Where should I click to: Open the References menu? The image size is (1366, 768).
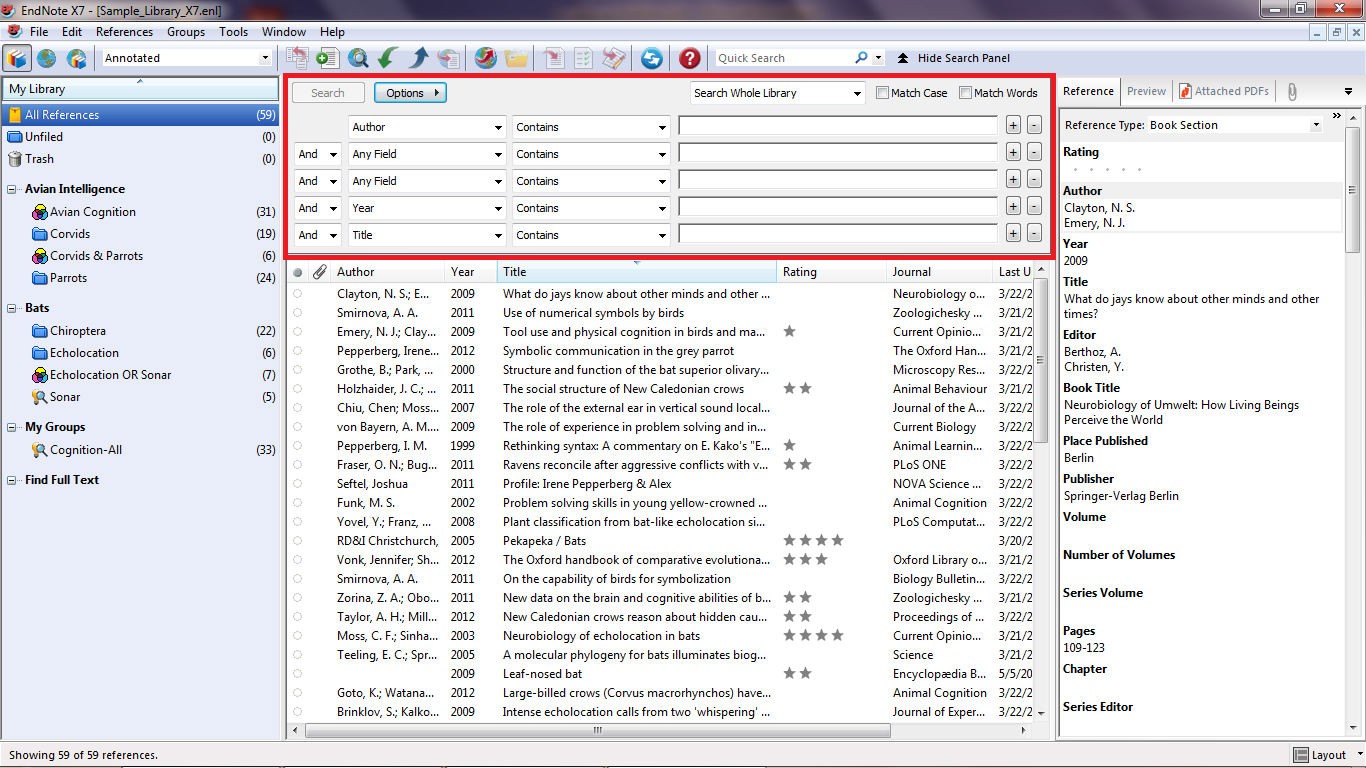coord(124,32)
